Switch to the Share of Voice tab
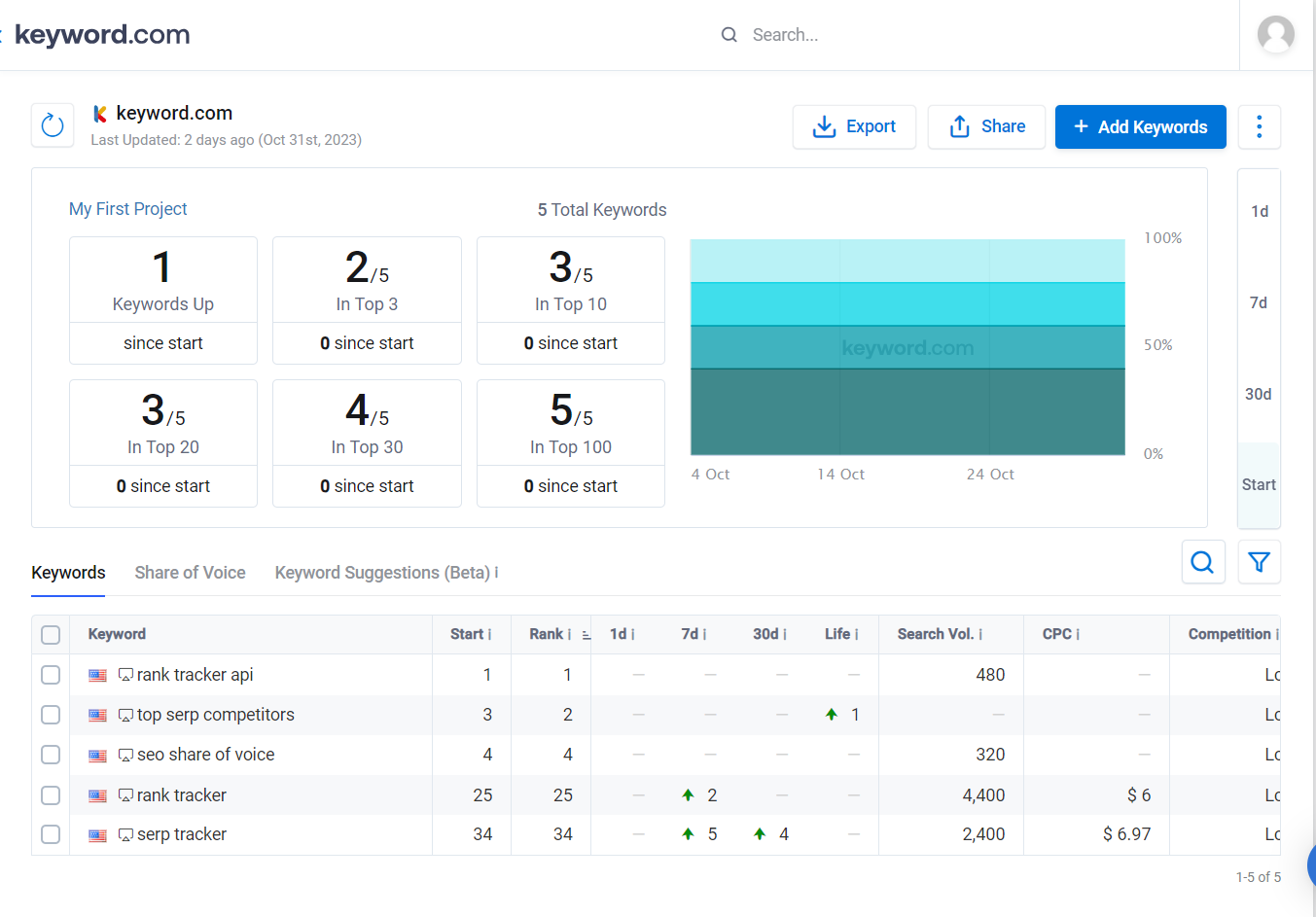This screenshot has width=1316, height=917. 190,573
